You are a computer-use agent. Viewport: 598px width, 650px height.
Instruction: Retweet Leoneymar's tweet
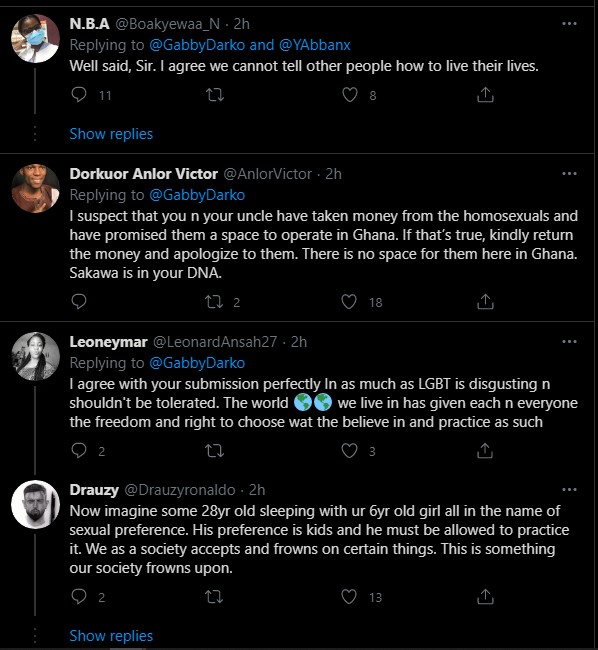click(215, 451)
